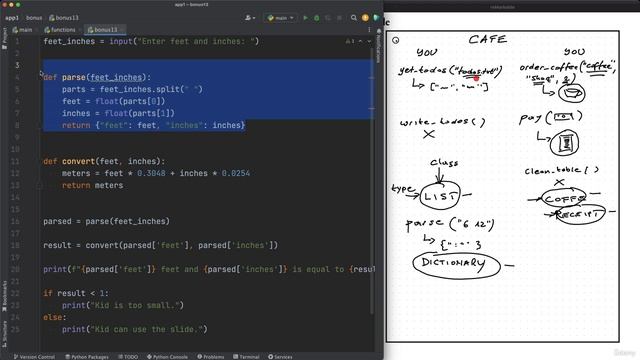Image resolution: width=640 pixels, height=360 pixels.
Task: Click on the word convert in line 11
Action: point(78,162)
